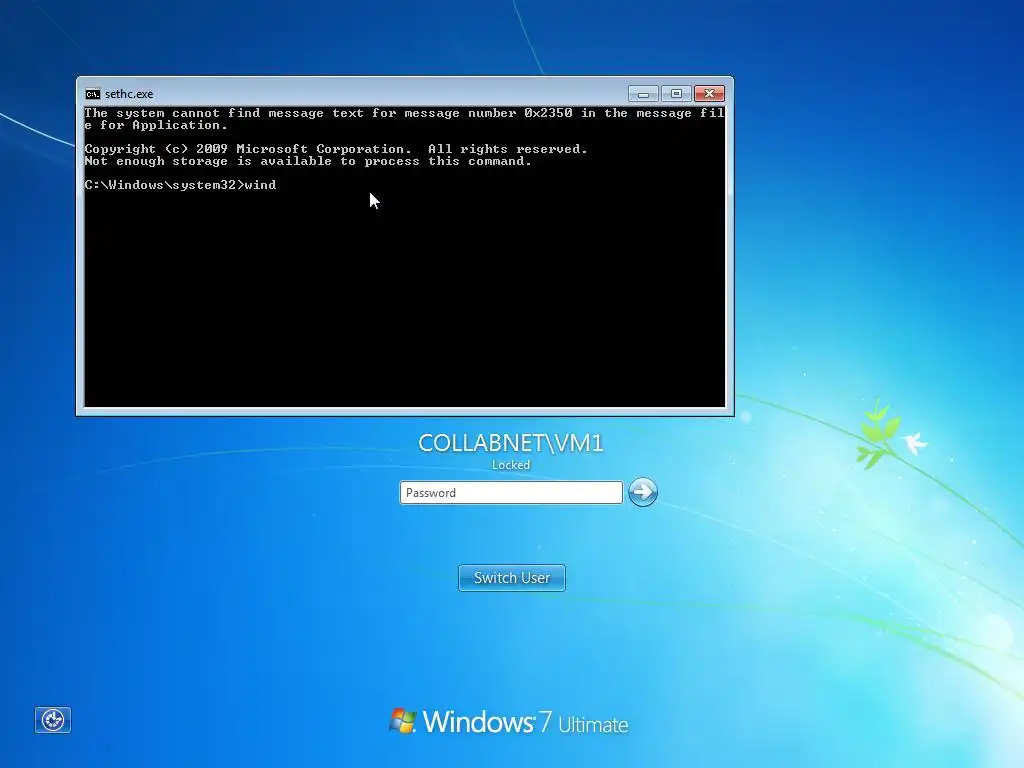
Task: Focus the Password input field
Action: click(511, 492)
